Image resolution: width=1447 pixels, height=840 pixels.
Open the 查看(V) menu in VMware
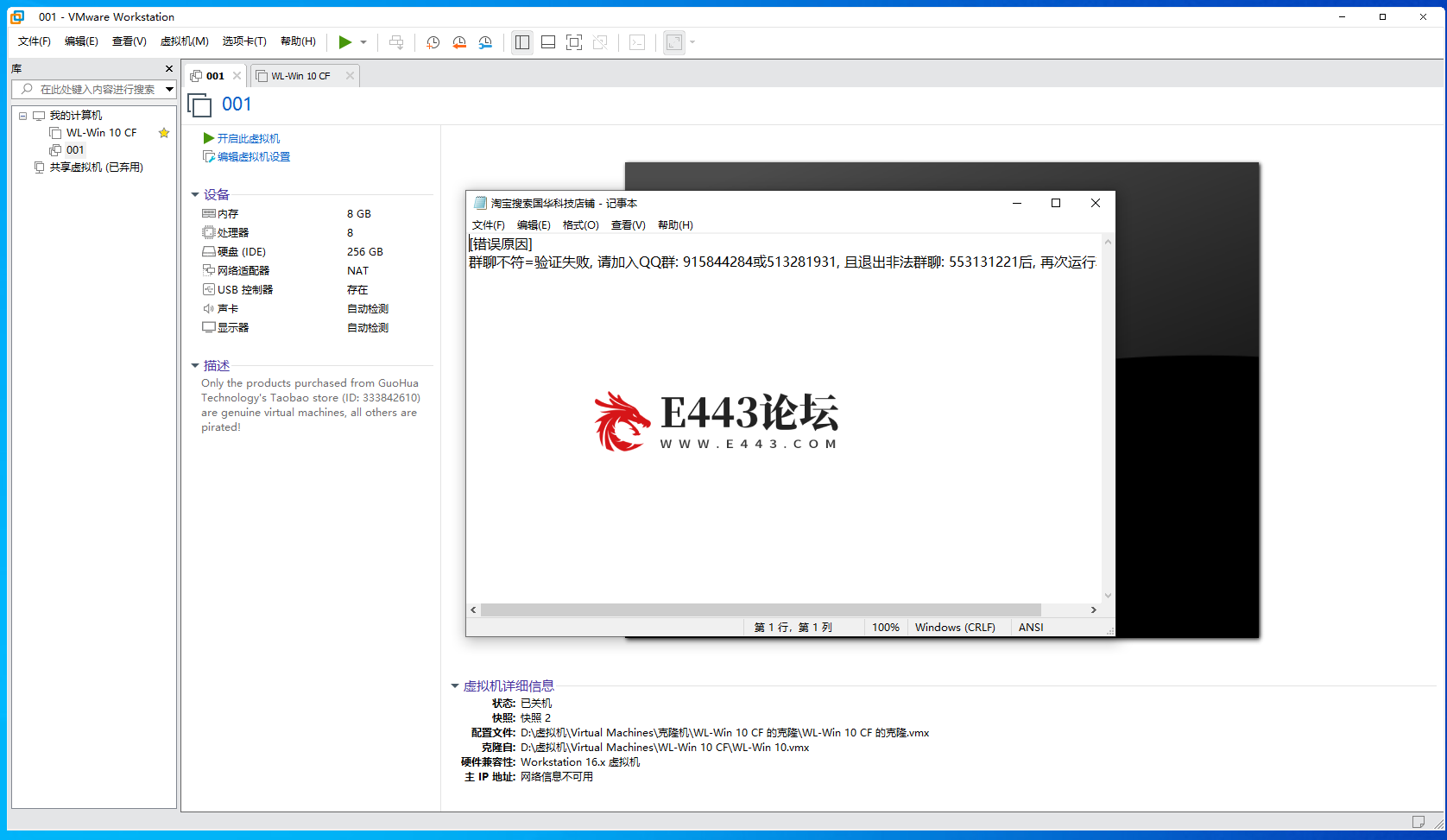(130, 41)
